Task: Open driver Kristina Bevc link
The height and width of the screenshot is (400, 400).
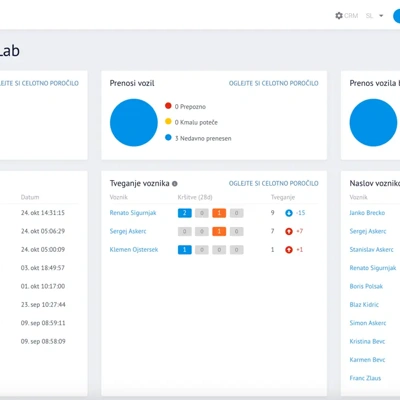Action: click(x=367, y=341)
